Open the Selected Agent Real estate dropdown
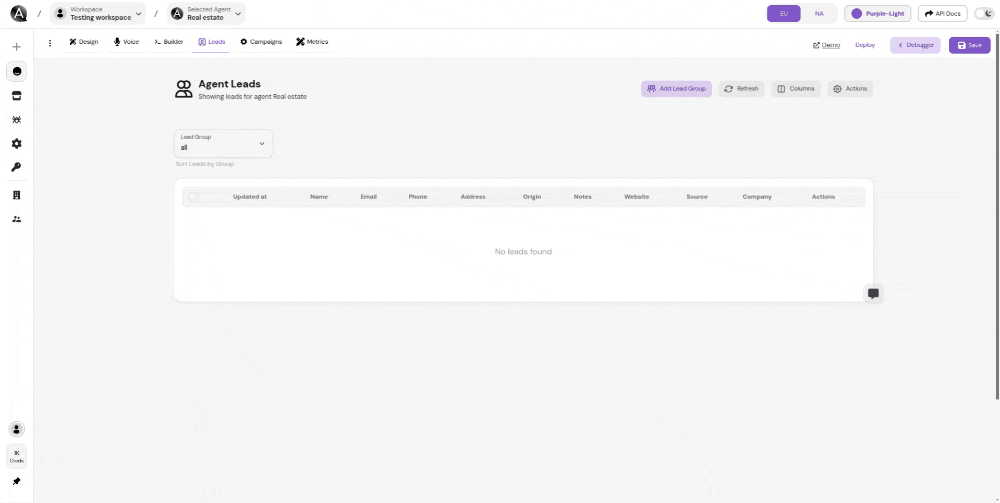 (x=207, y=13)
